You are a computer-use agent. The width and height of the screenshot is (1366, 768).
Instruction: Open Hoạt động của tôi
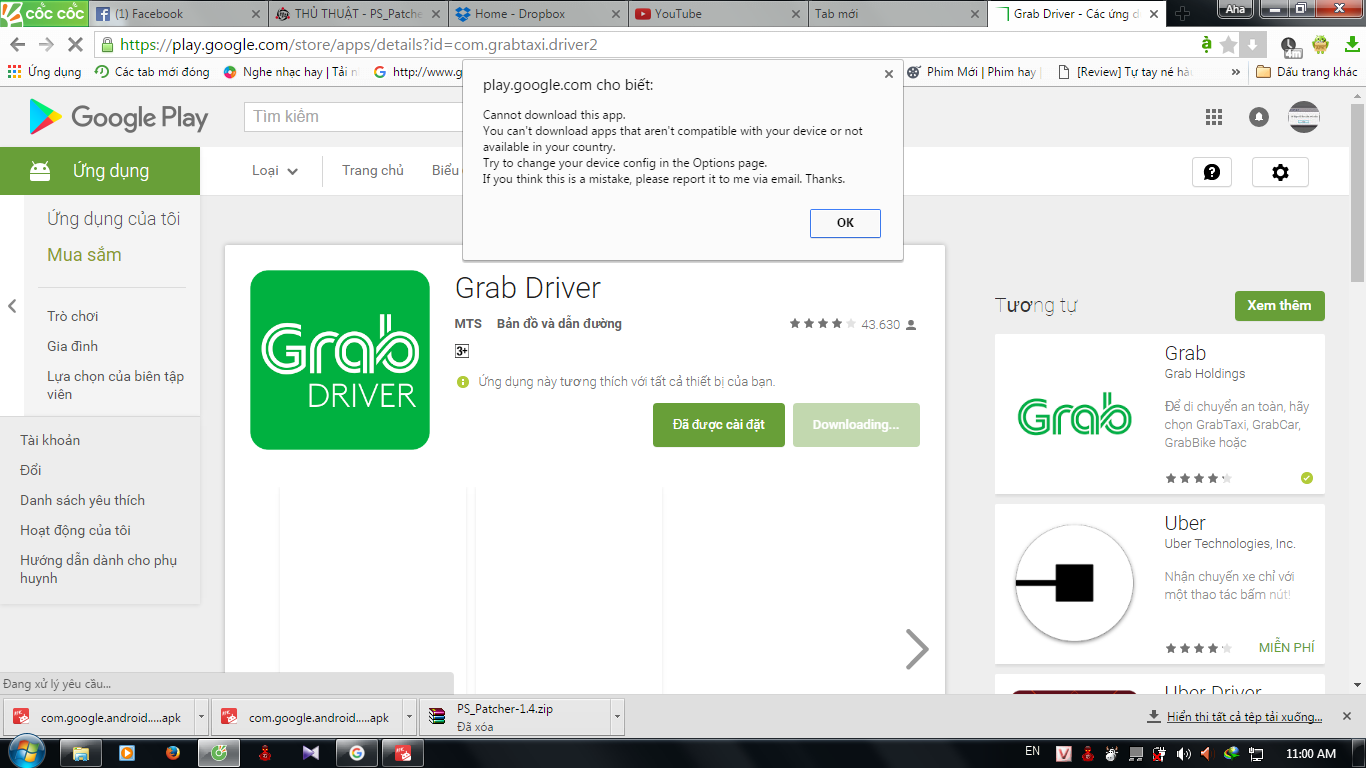click(75, 530)
